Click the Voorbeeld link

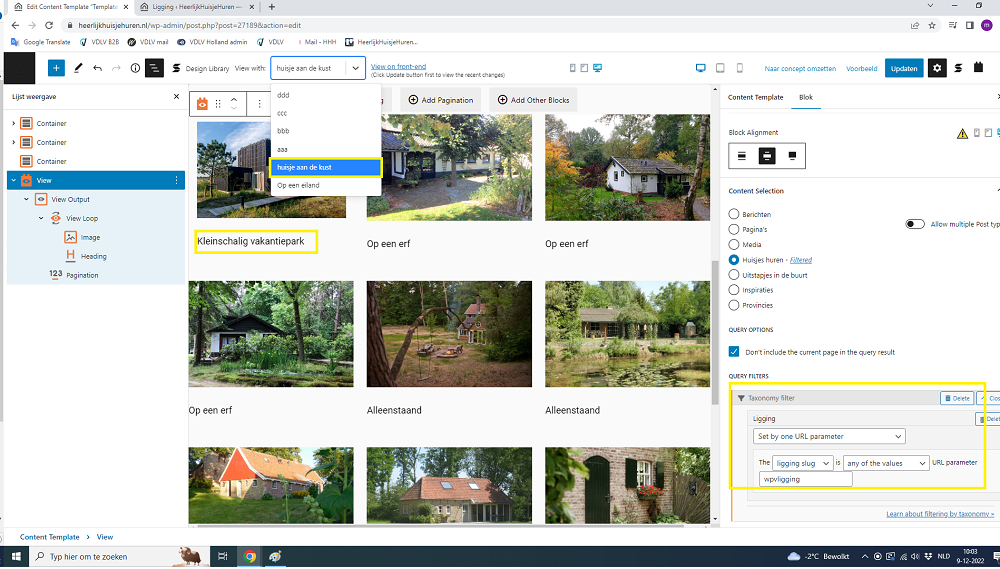click(x=862, y=68)
